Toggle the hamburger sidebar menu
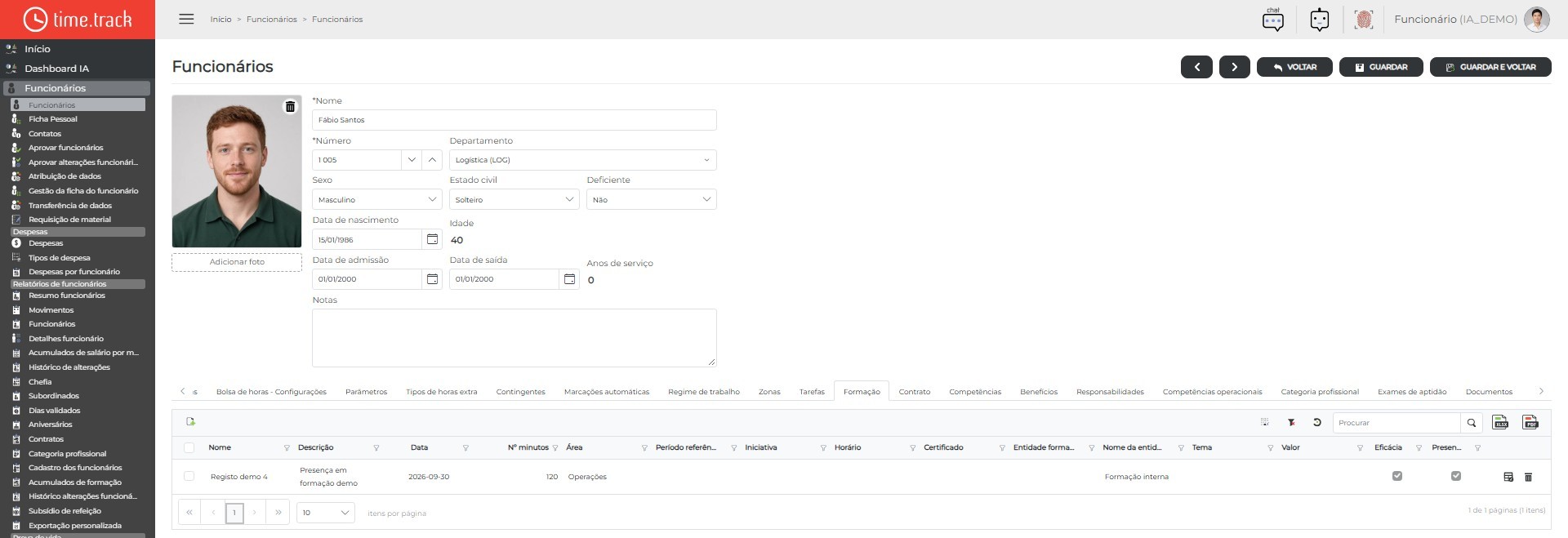This screenshot has height=538, width=1568. pyautogui.click(x=186, y=19)
